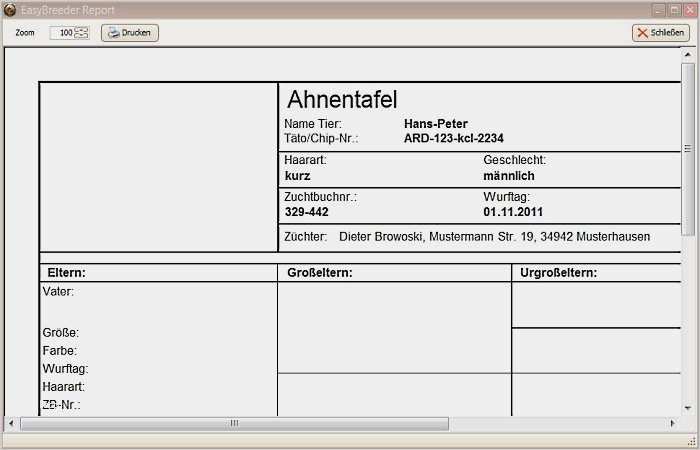The width and height of the screenshot is (700, 450).
Task: Click the Ahnentafel heading
Action: (x=342, y=99)
